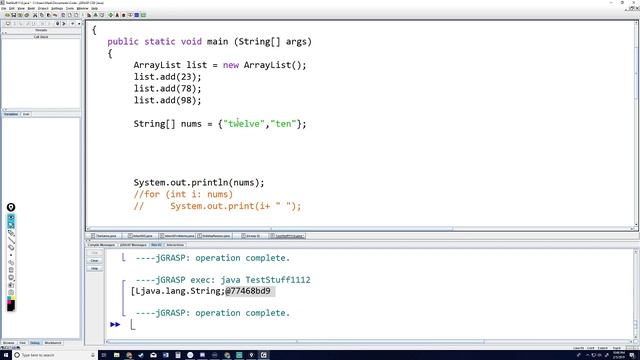Open the Project menu
Viewport: 640px width, 360px height.
[x=43, y=8]
